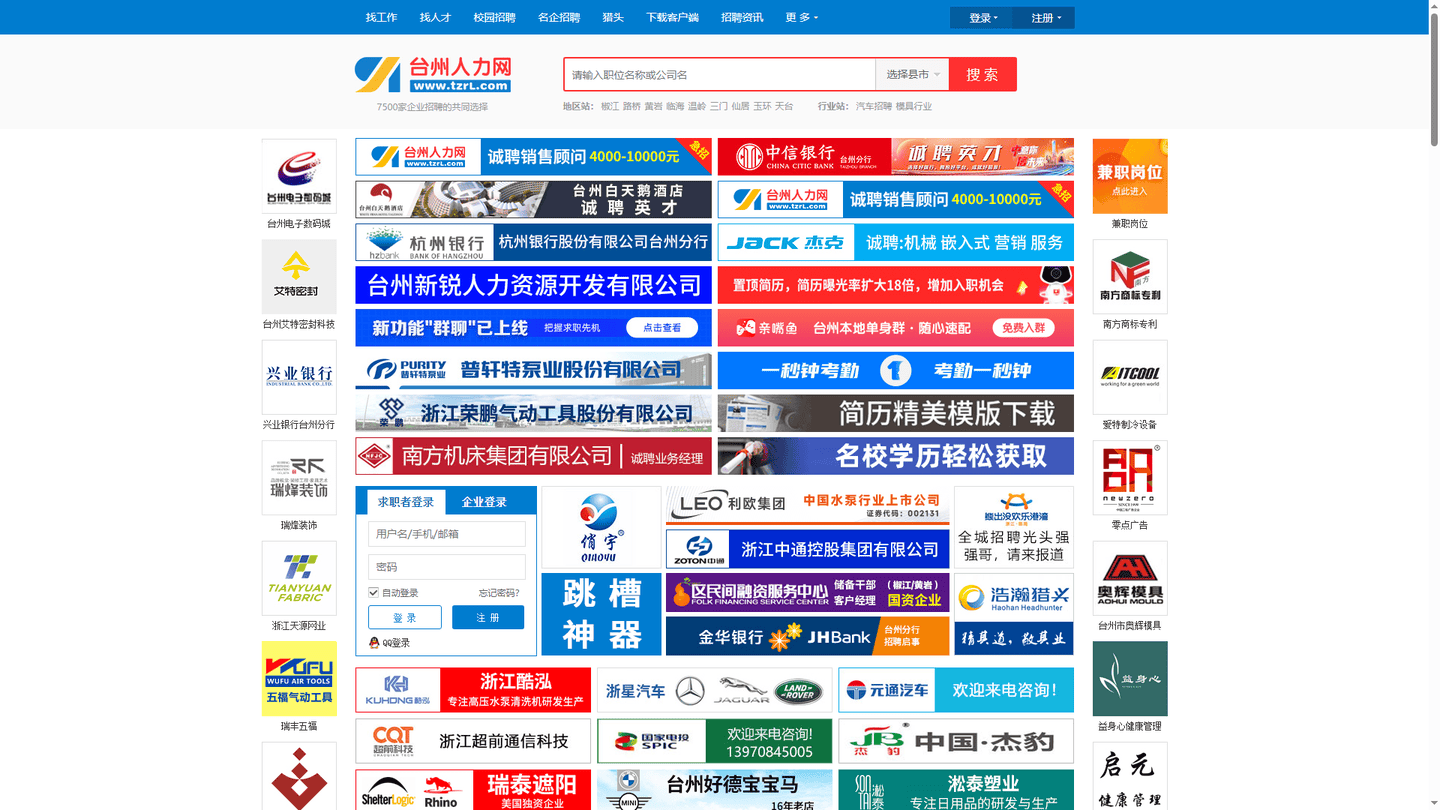Image resolution: width=1440 pixels, height=810 pixels.
Task: Go to 找人才 in top navigation
Action: click(x=435, y=17)
